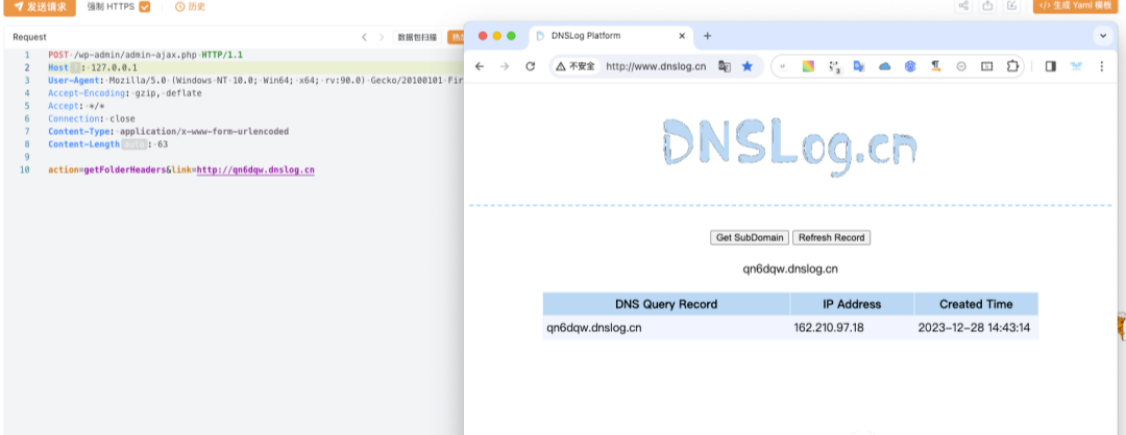Click the Content-Type header line
The width and height of the screenshot is (1126, 435).
[x=169, y=132]
